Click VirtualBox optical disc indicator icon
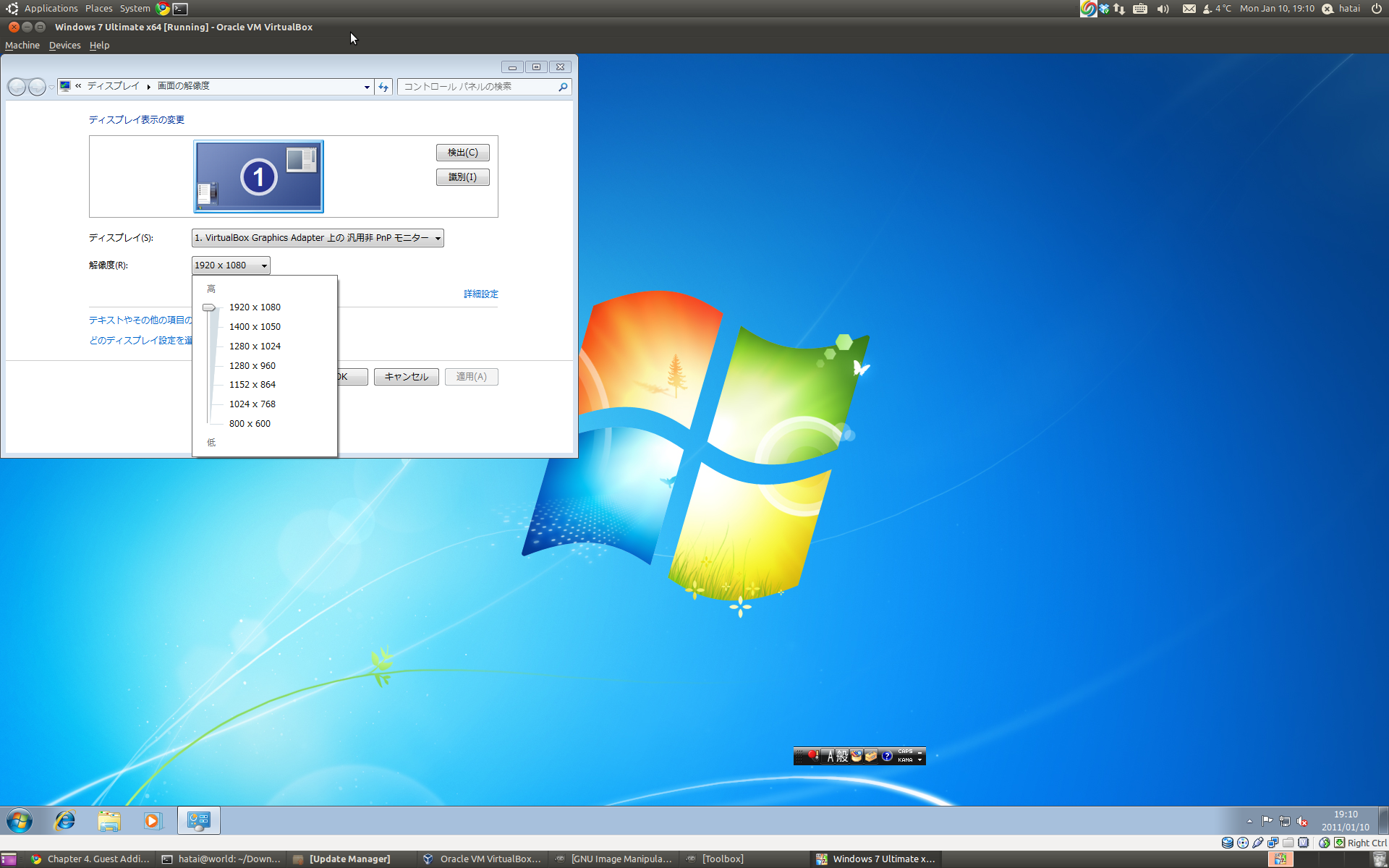 coord(1243,843)
